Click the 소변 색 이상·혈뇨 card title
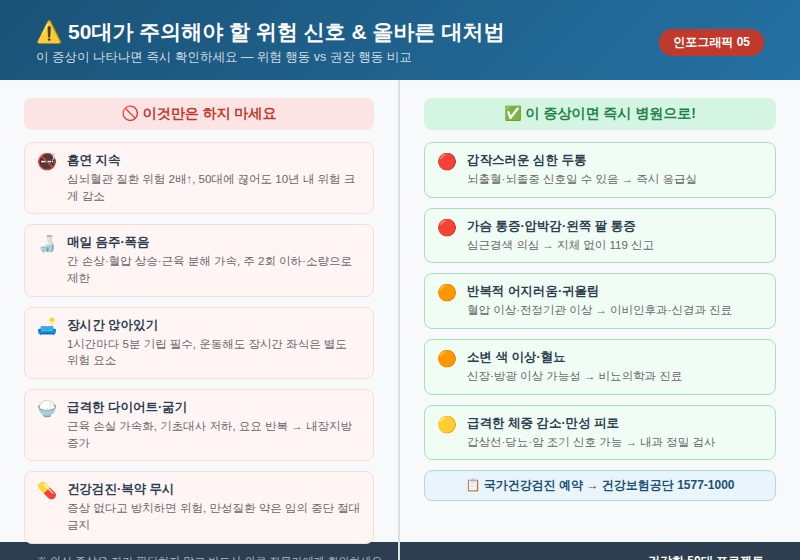Screen dimensions: 800x560 pyautogui.click(x=516, y=357)
